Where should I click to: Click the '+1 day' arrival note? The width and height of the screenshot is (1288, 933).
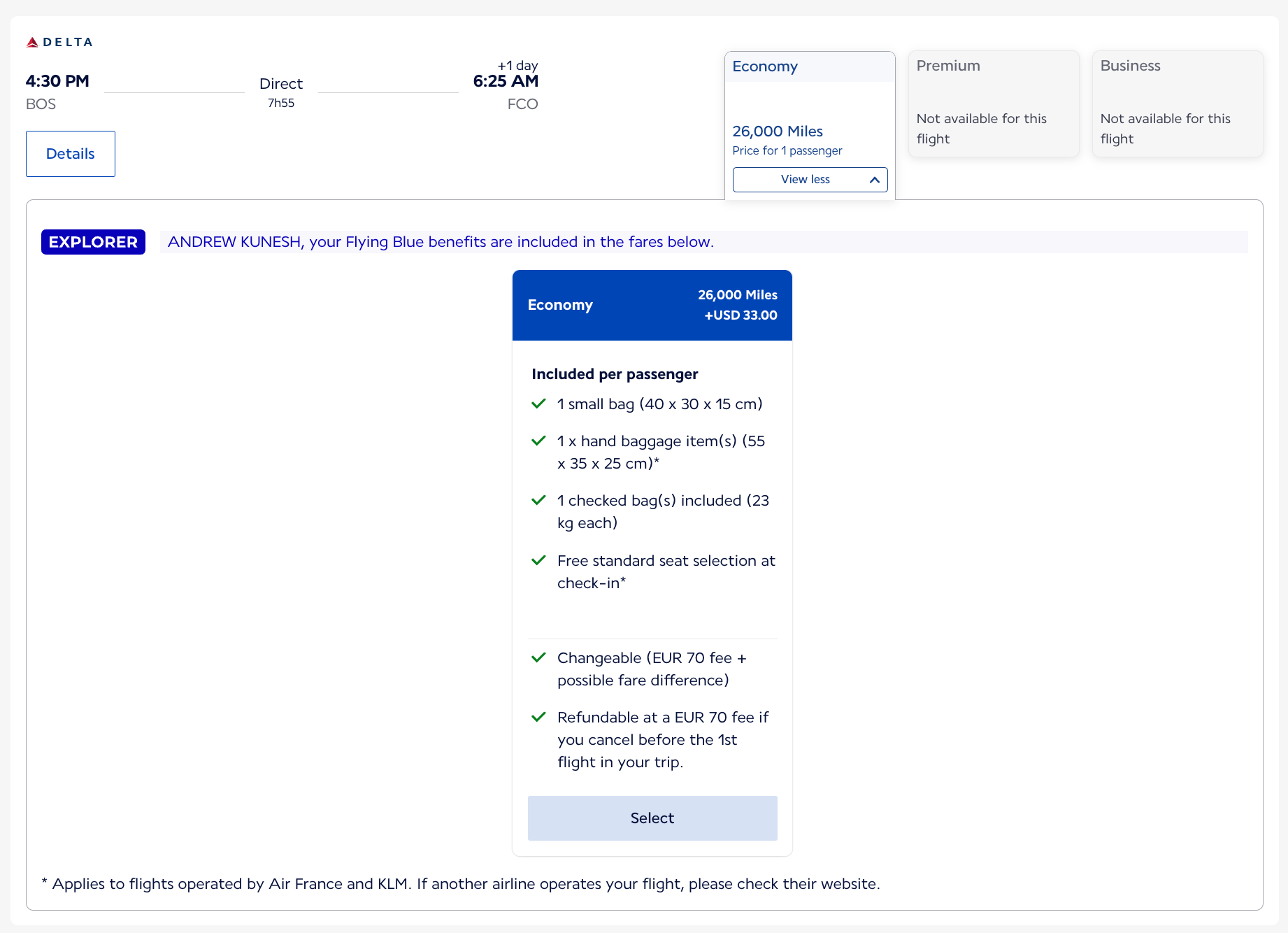pyautogui.click(x=517, y=65)
